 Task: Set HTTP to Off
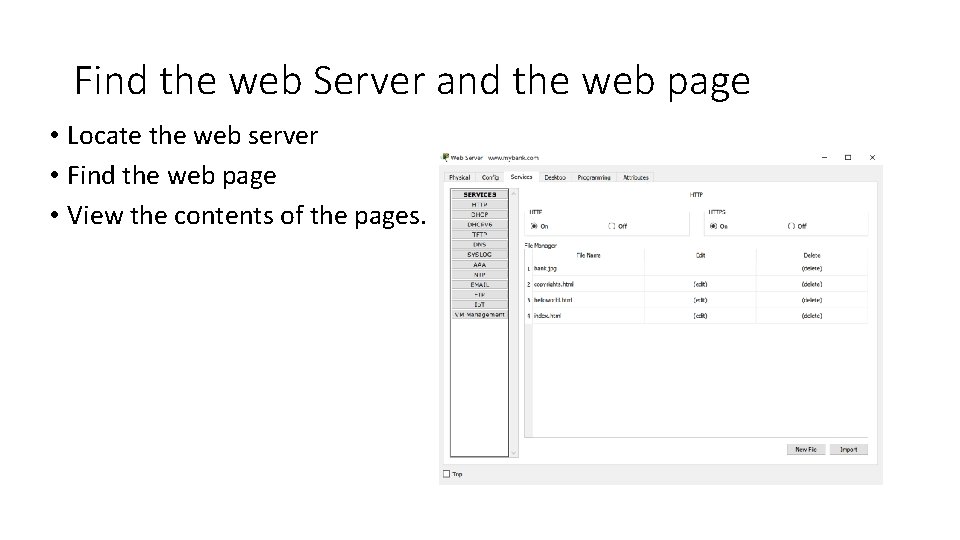(612, 226)
